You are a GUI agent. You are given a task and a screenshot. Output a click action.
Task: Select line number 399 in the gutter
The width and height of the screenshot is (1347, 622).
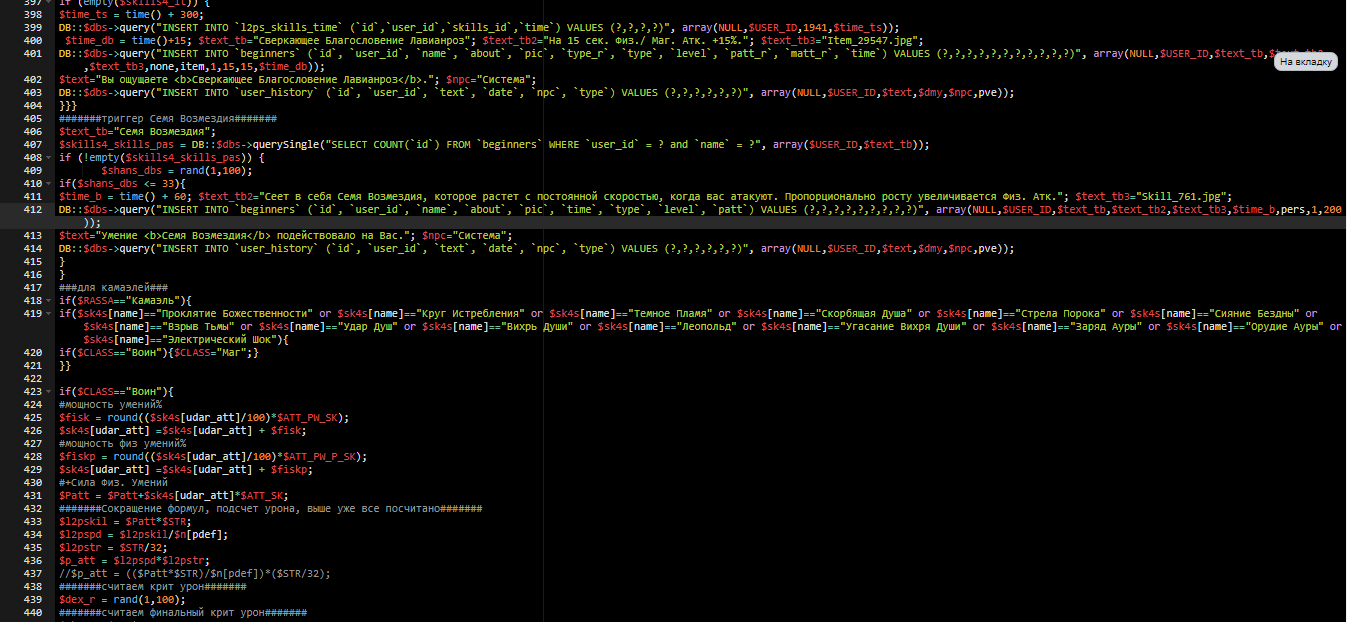coord(30,28)
